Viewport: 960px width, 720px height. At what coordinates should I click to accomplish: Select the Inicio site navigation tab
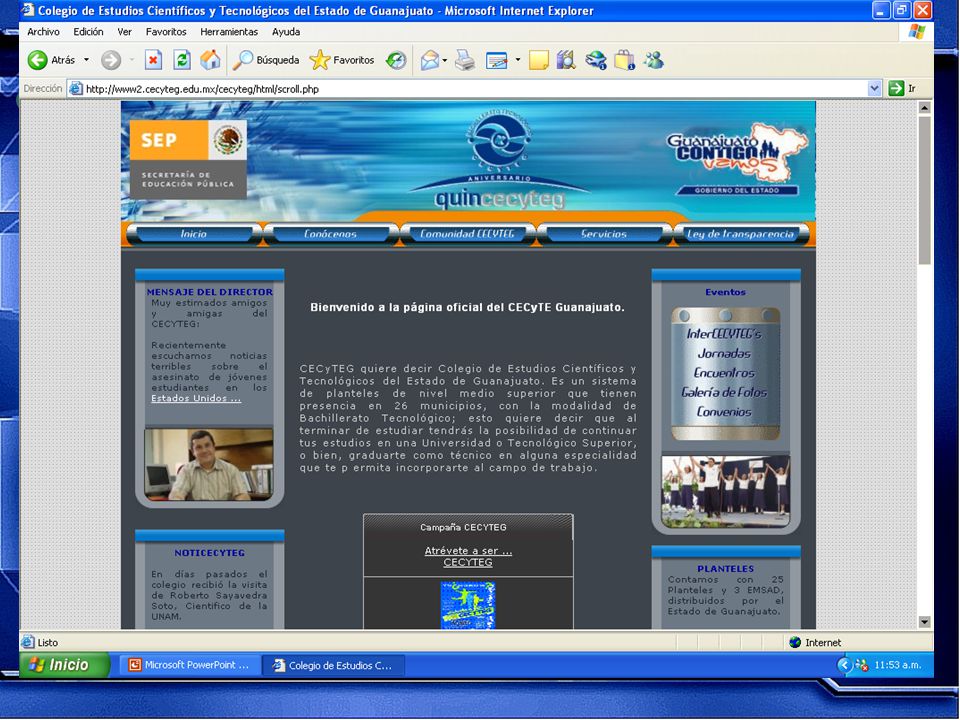click(x=193, y=234)
